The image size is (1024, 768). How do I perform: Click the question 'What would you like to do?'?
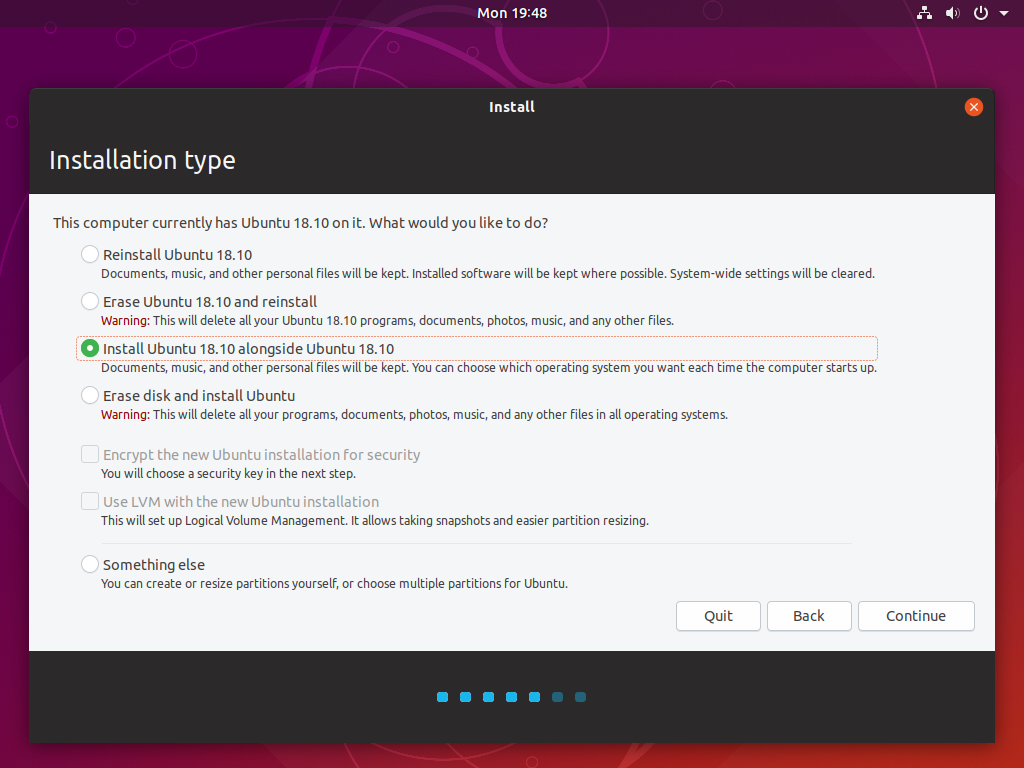(458, 223)
